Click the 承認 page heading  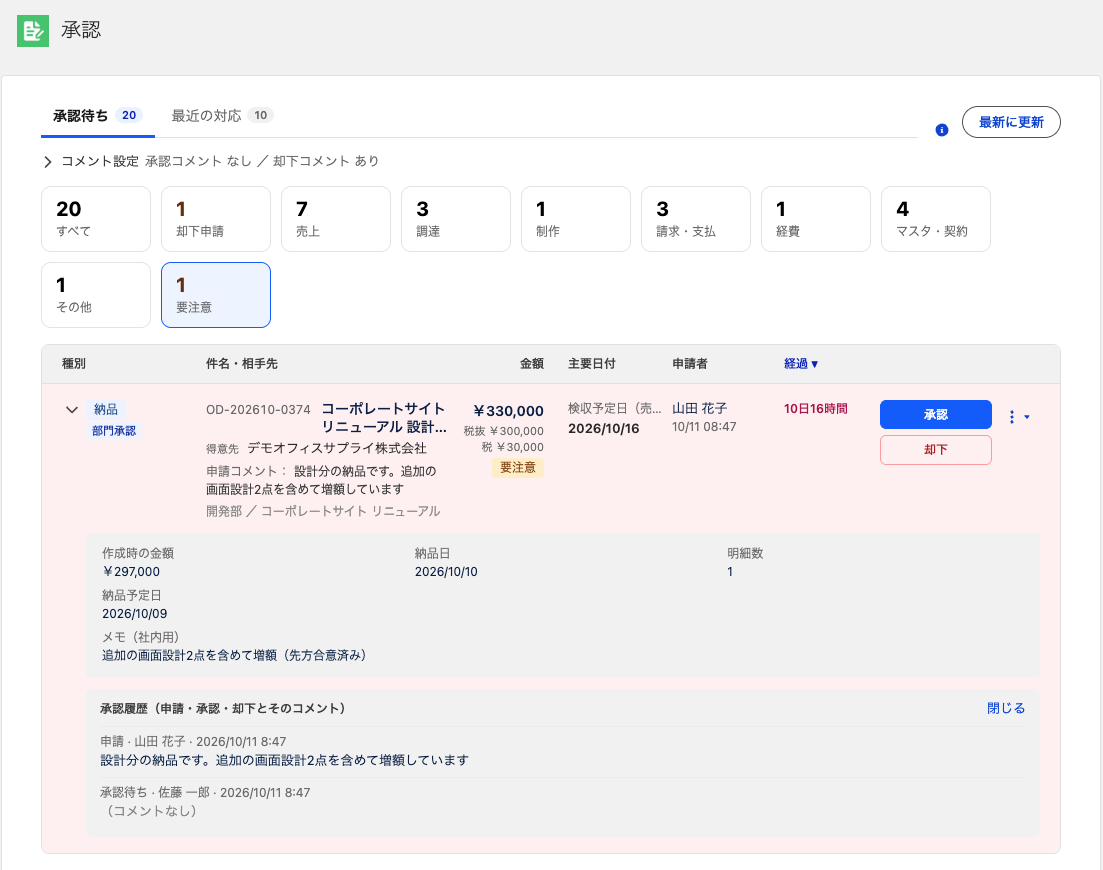(x=81, y=30)
